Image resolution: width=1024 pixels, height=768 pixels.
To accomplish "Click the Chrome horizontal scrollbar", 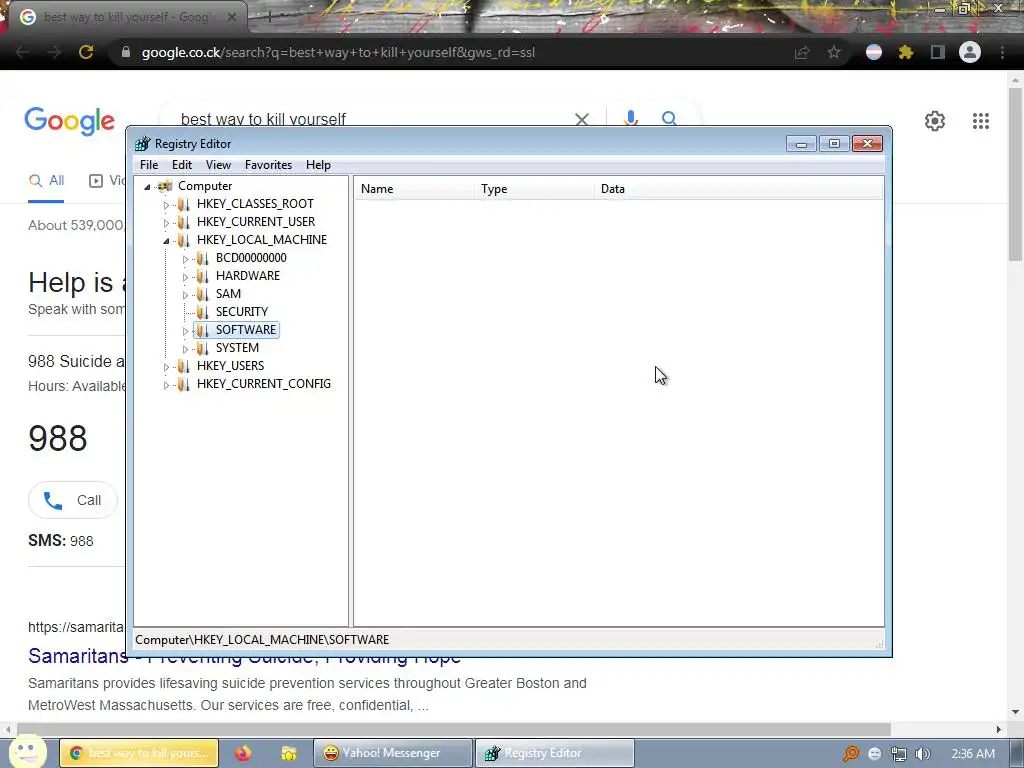I will pos(454,729).
